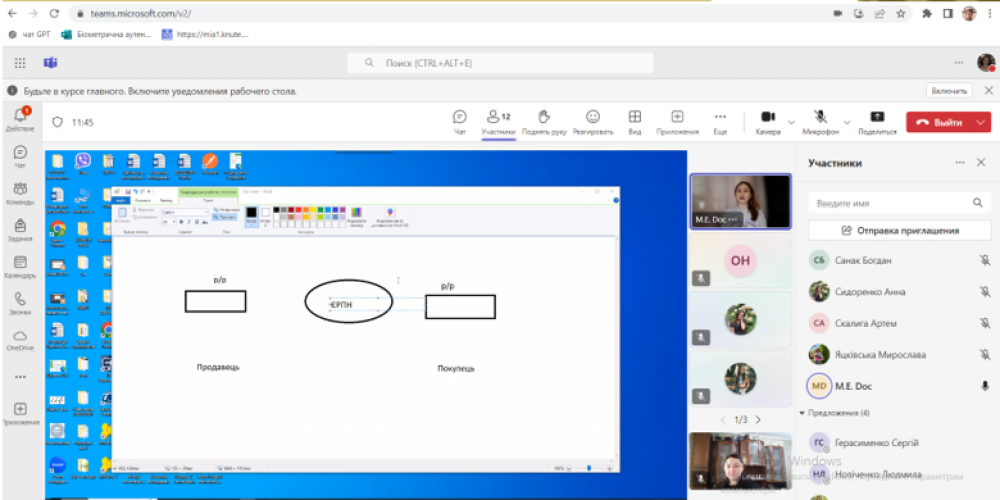
Task: Open the meeting Chat (Чат) panel
Action: click(x=460, y=121)
